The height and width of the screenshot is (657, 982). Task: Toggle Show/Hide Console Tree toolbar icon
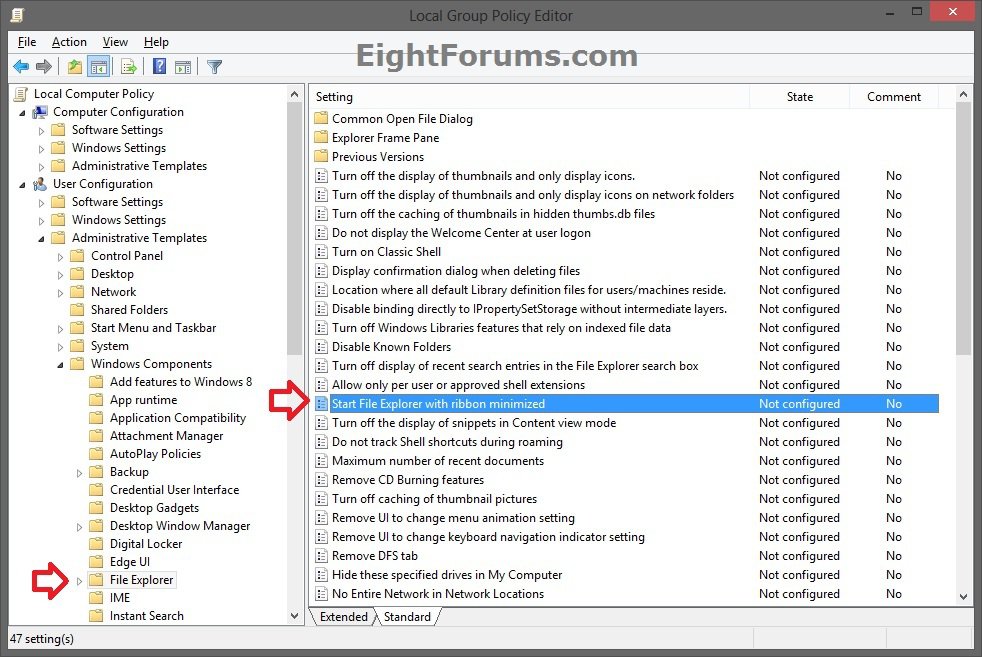[98, 67]
